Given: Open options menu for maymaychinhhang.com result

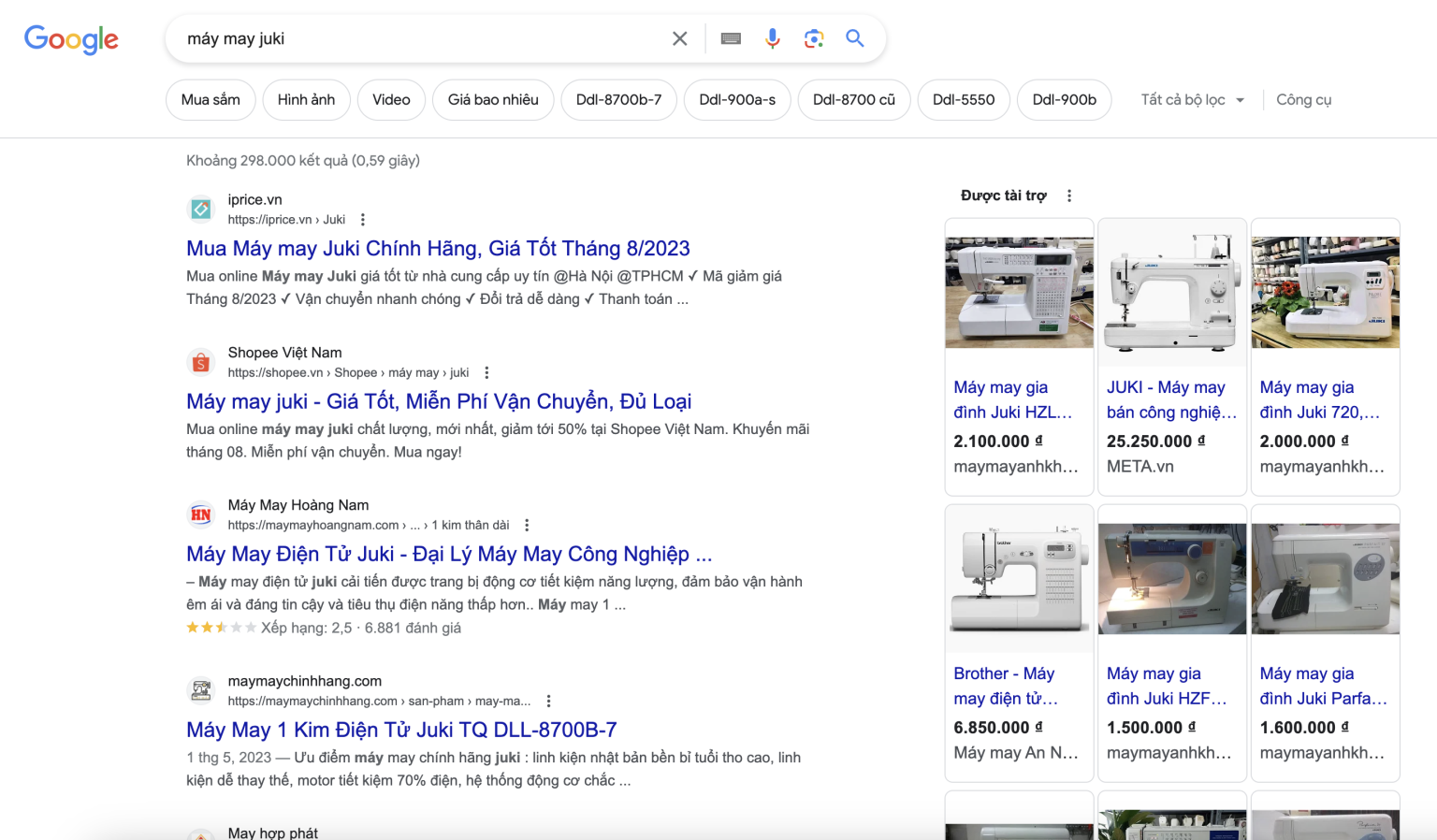Looking at the screenshot, I should point(548,701).
